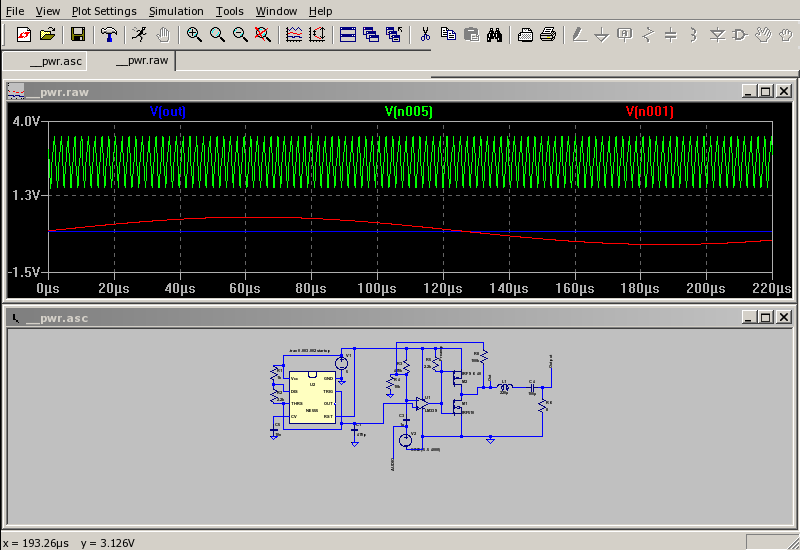
Task: Halt the simulation with the hand icon
Action: pyautogui.click(x=163, y=35)
